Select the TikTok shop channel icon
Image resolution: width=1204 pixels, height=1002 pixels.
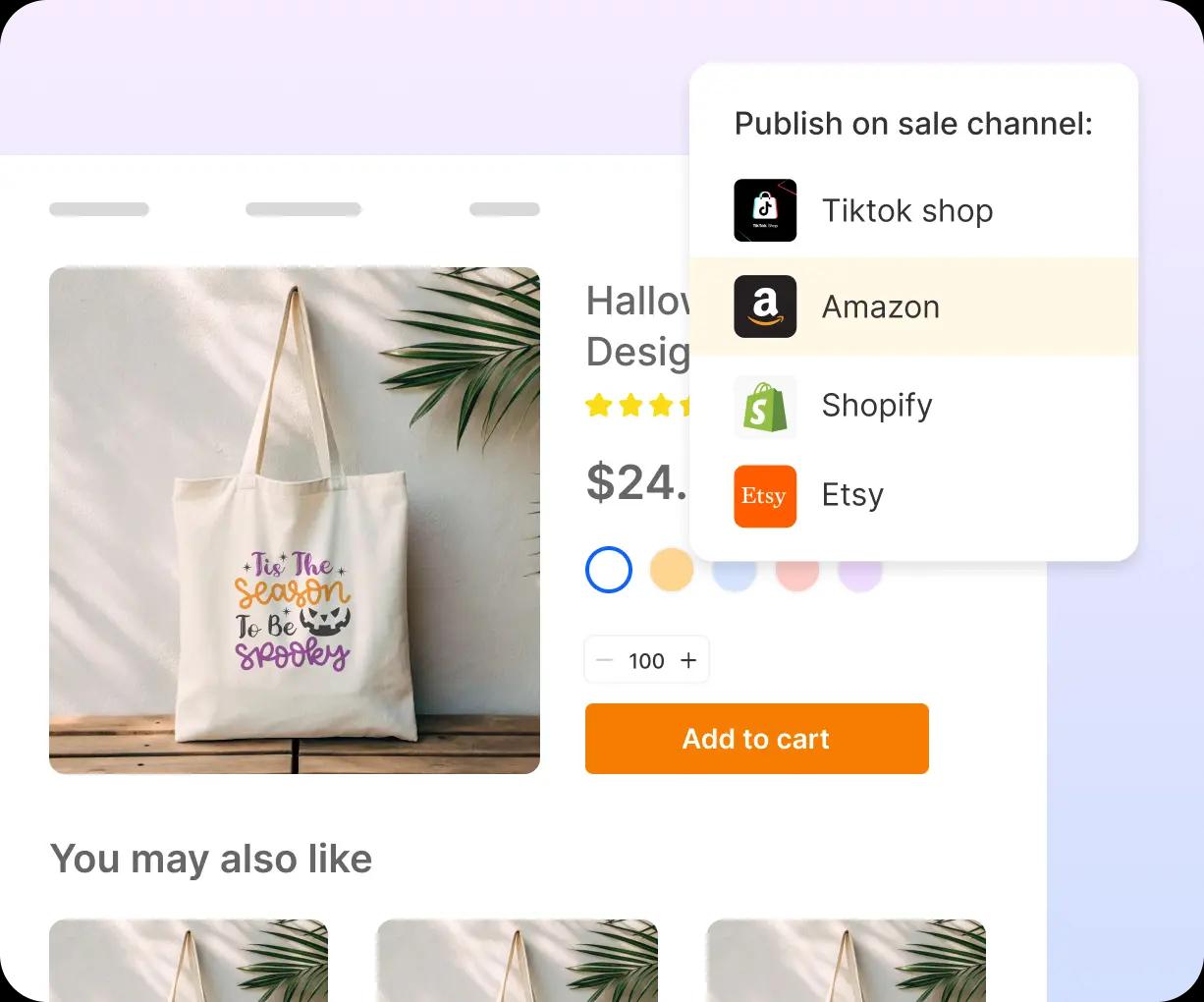765,210
